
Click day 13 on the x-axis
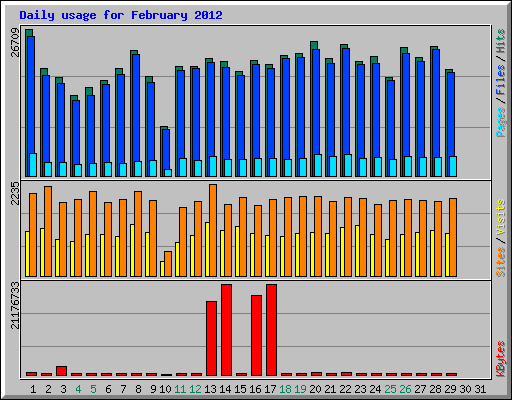[x=210, y=389]
